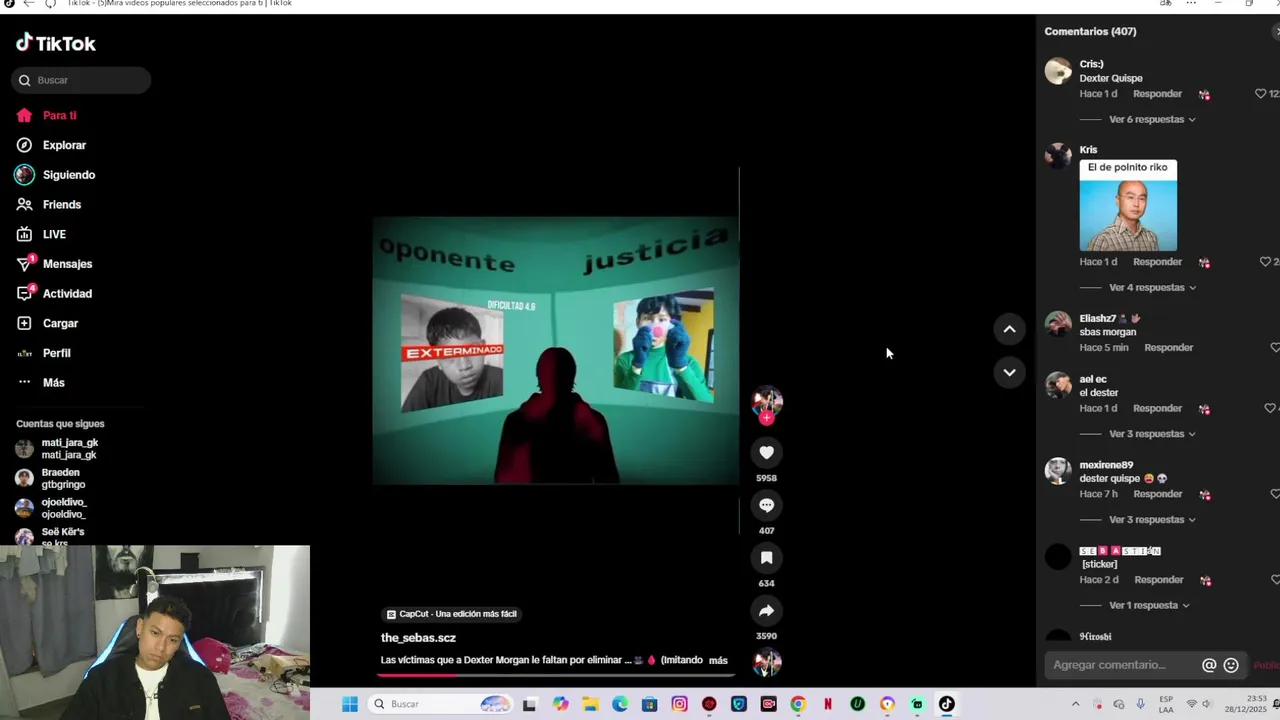Follow creator with red plus badge
The height and width of the screenshot is (720, 1280).
click(x=767, y=418)
